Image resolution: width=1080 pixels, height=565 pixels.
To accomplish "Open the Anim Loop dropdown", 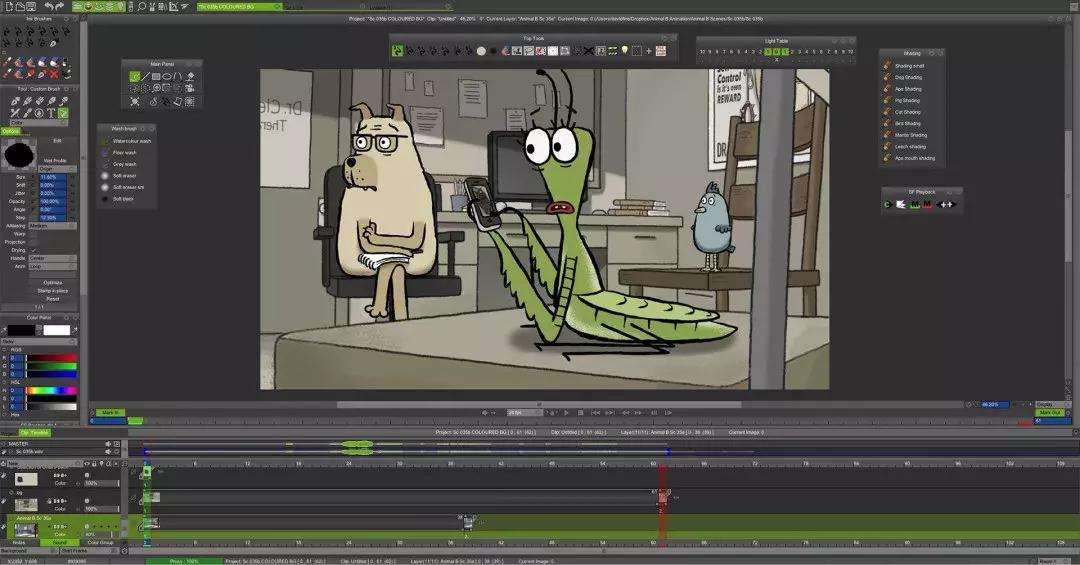I will tap(52, 266).
